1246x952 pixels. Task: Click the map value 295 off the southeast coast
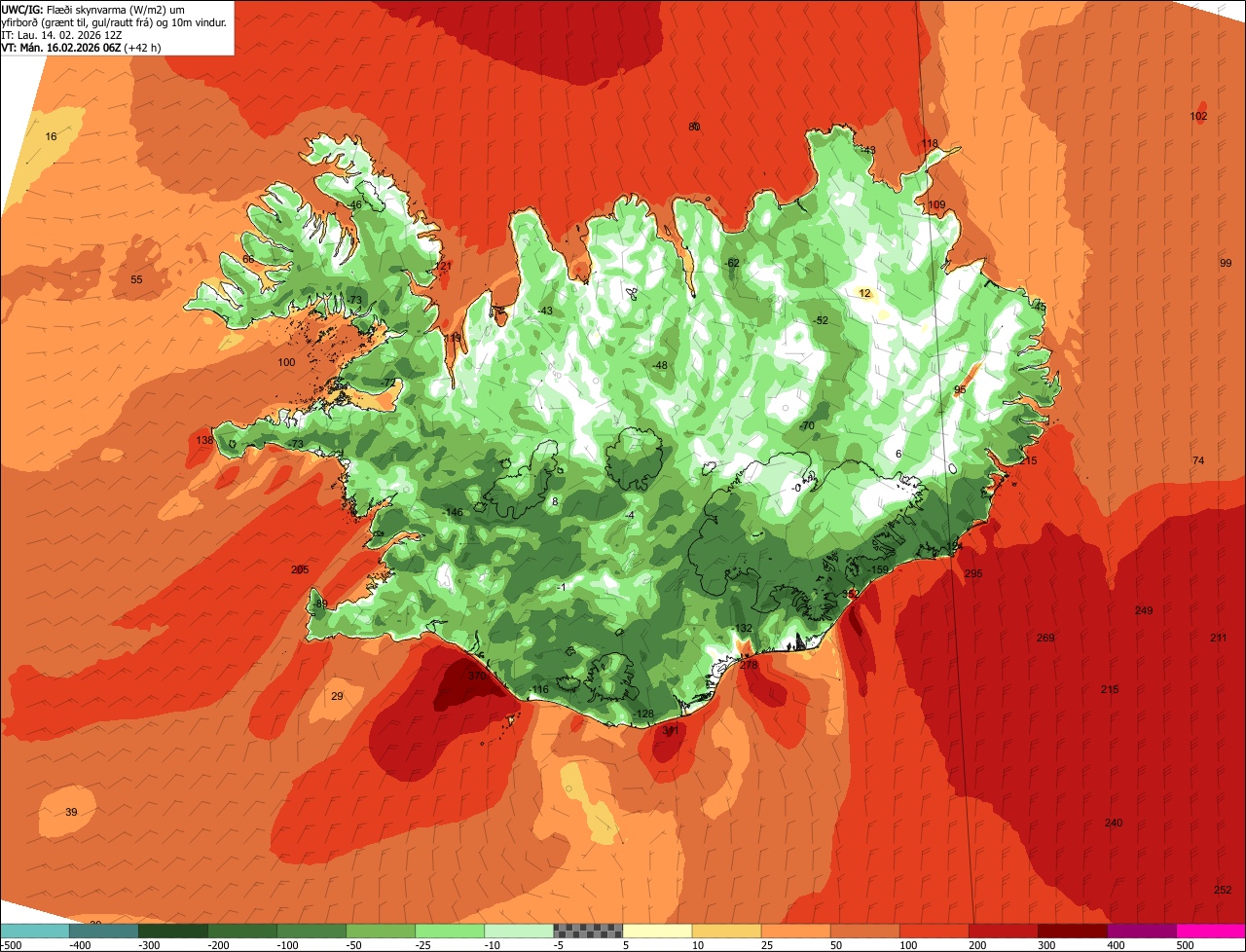(973, 573)
